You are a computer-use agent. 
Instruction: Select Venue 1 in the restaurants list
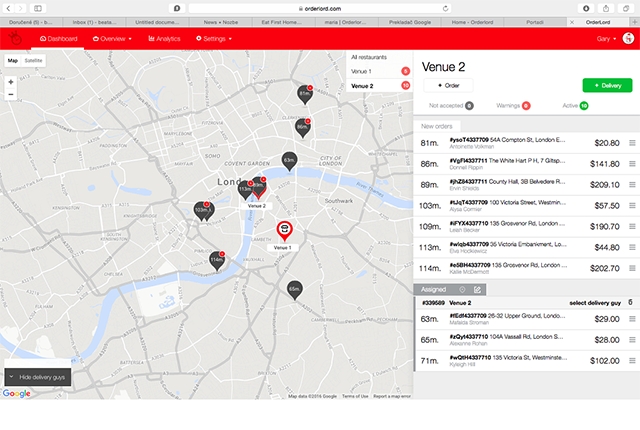coord(362,72)
